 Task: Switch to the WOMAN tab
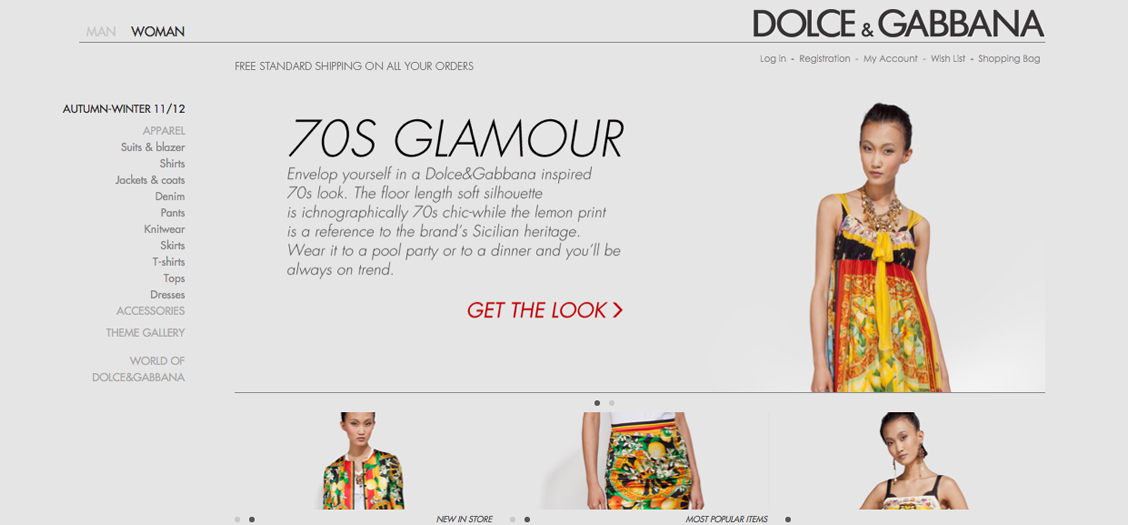click(158, 32)
